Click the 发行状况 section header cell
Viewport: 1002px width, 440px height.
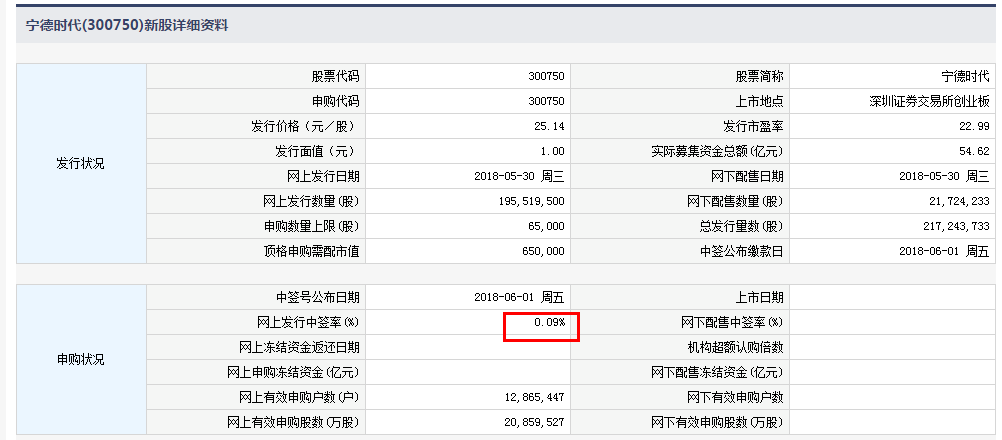tap(80, 164)
